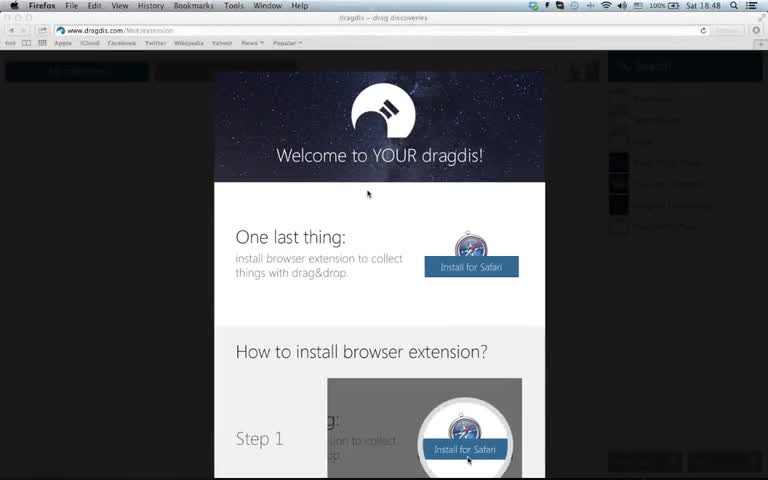
Task: Open the Apple menu
Action: tap(14, 6)
